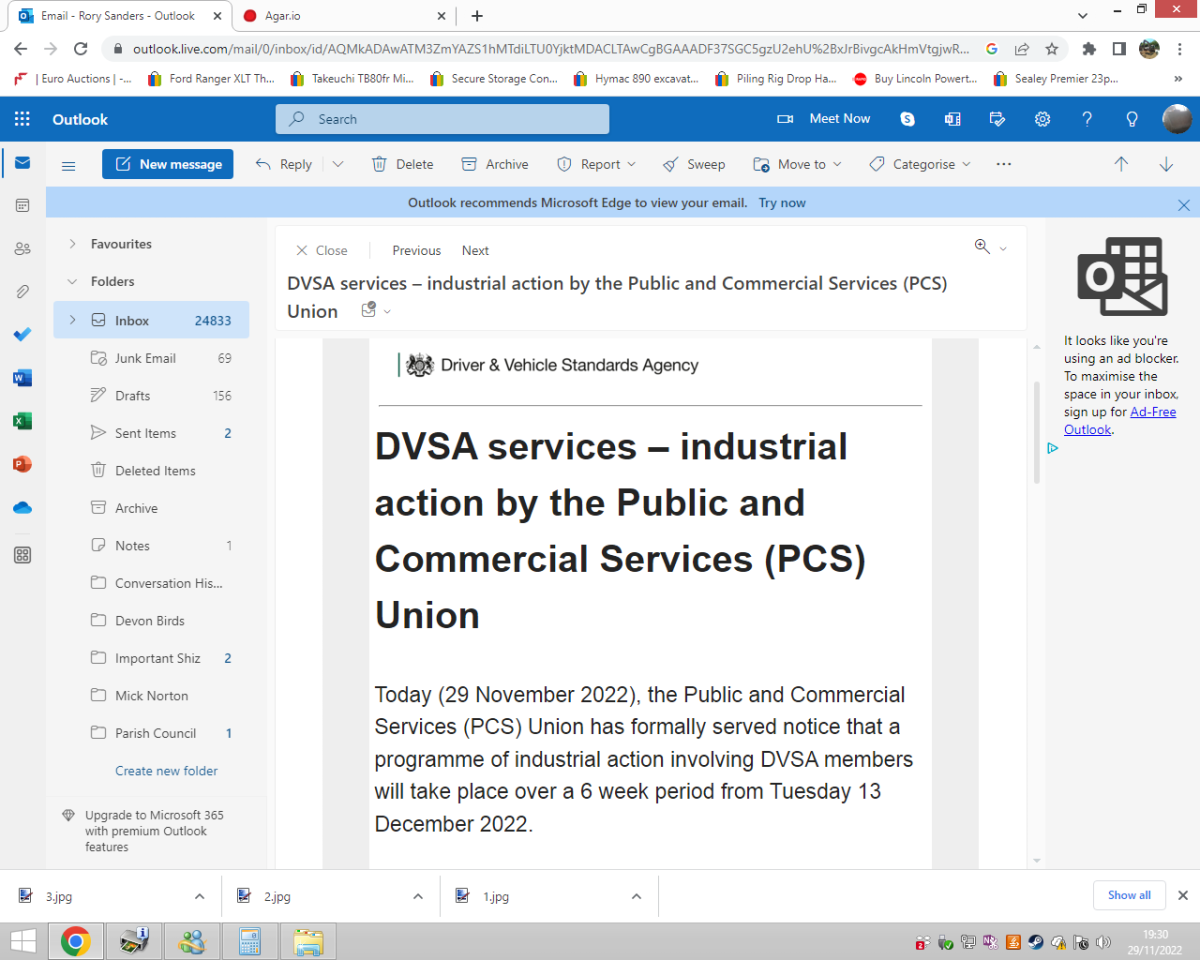Screen dimensions: 1200x960
Task: Click Sweep in toolbar
Action: [693, 164]
